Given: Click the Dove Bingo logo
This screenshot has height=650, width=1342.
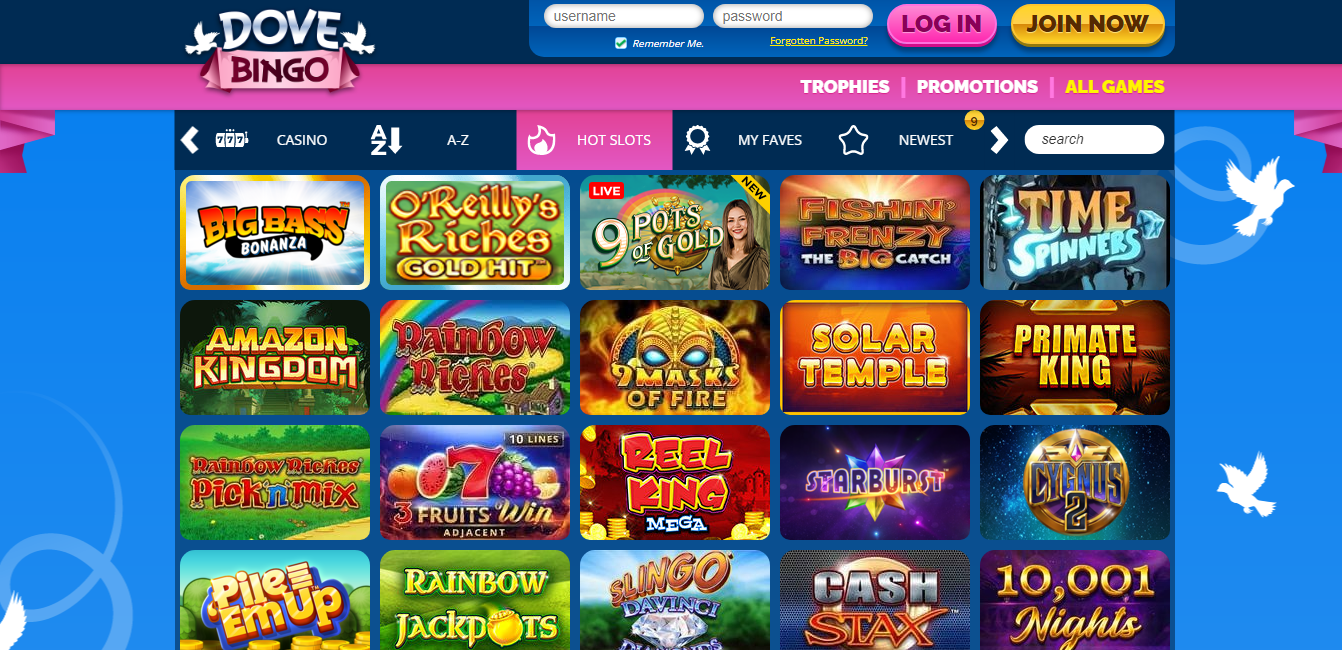Looking at the screenshot, I should pyautogui.click(x=279, y=50).
